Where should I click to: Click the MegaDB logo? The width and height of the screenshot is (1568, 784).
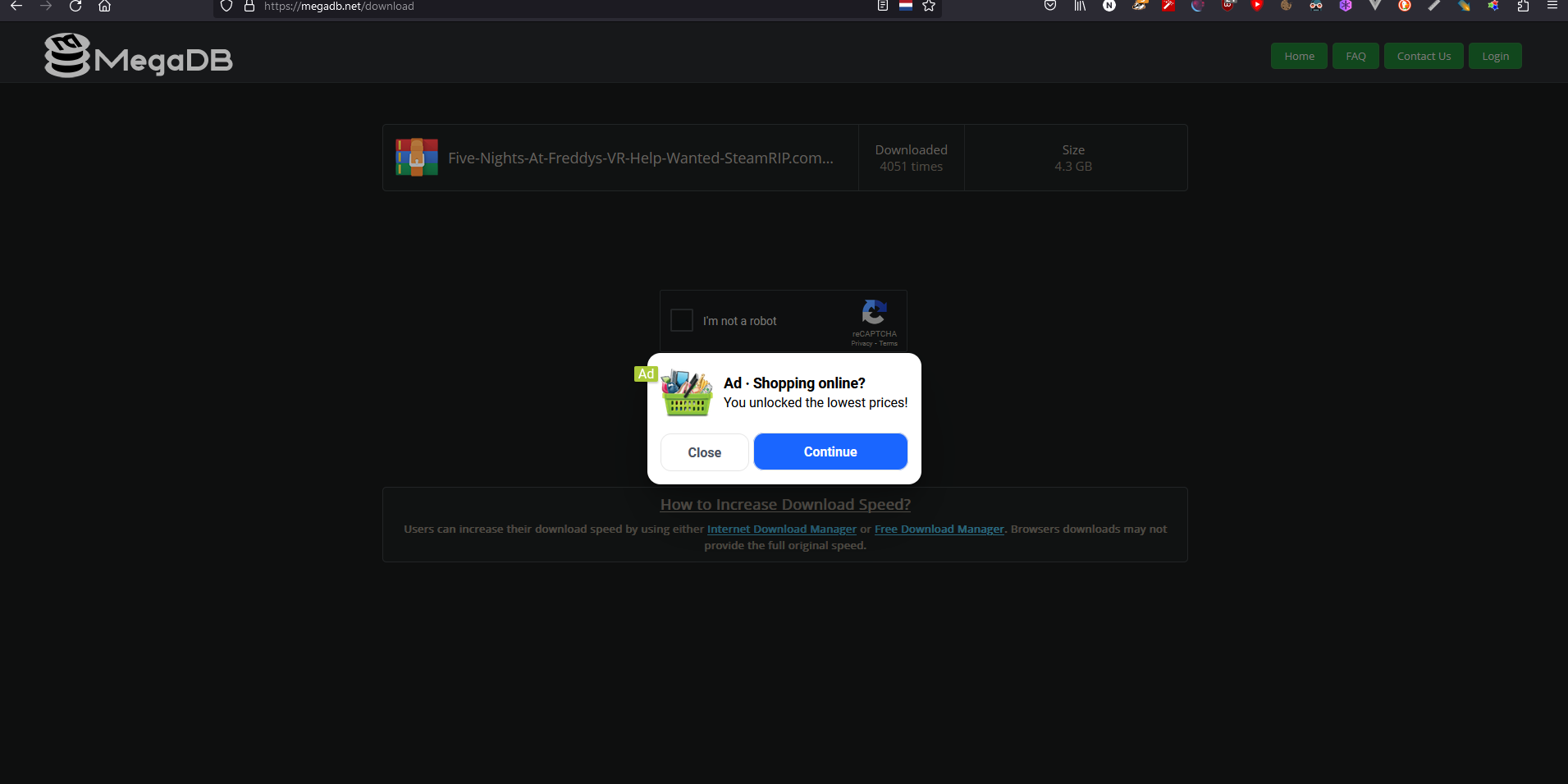pos(136,55)
